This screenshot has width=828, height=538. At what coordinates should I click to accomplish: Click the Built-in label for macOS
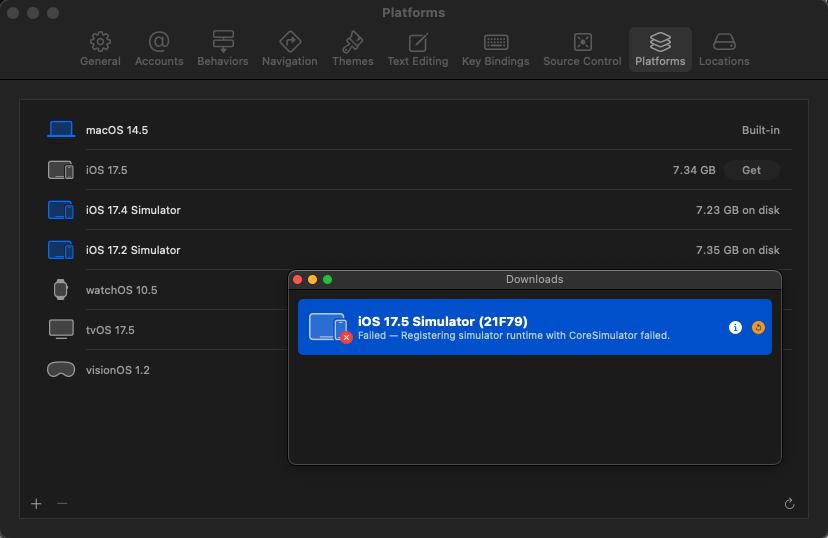point(760,130)
